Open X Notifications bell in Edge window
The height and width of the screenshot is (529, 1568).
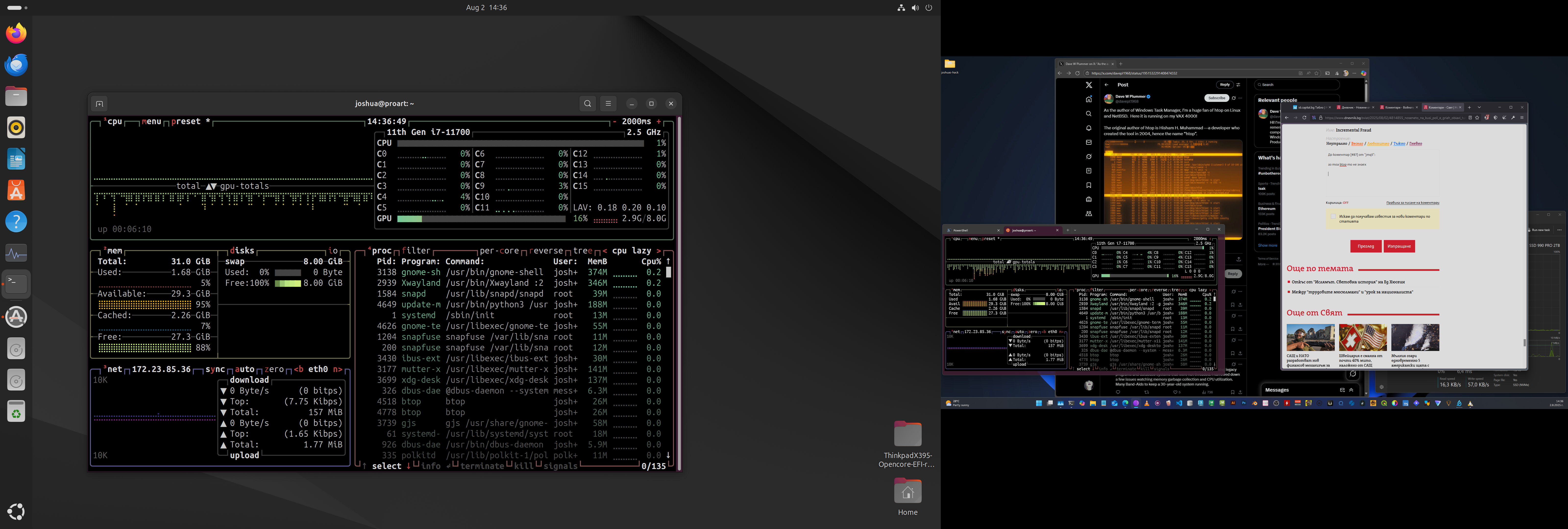click(1089, 128)
